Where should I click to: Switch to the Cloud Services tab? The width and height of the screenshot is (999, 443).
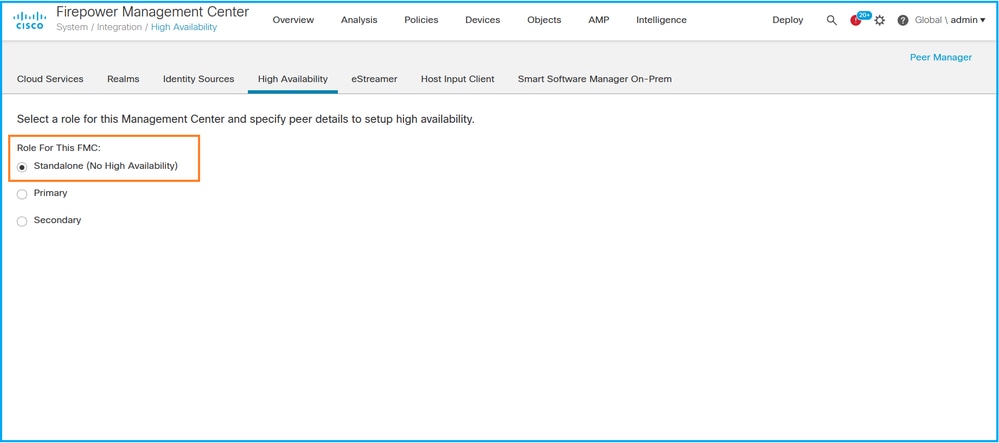click(50, 79)
